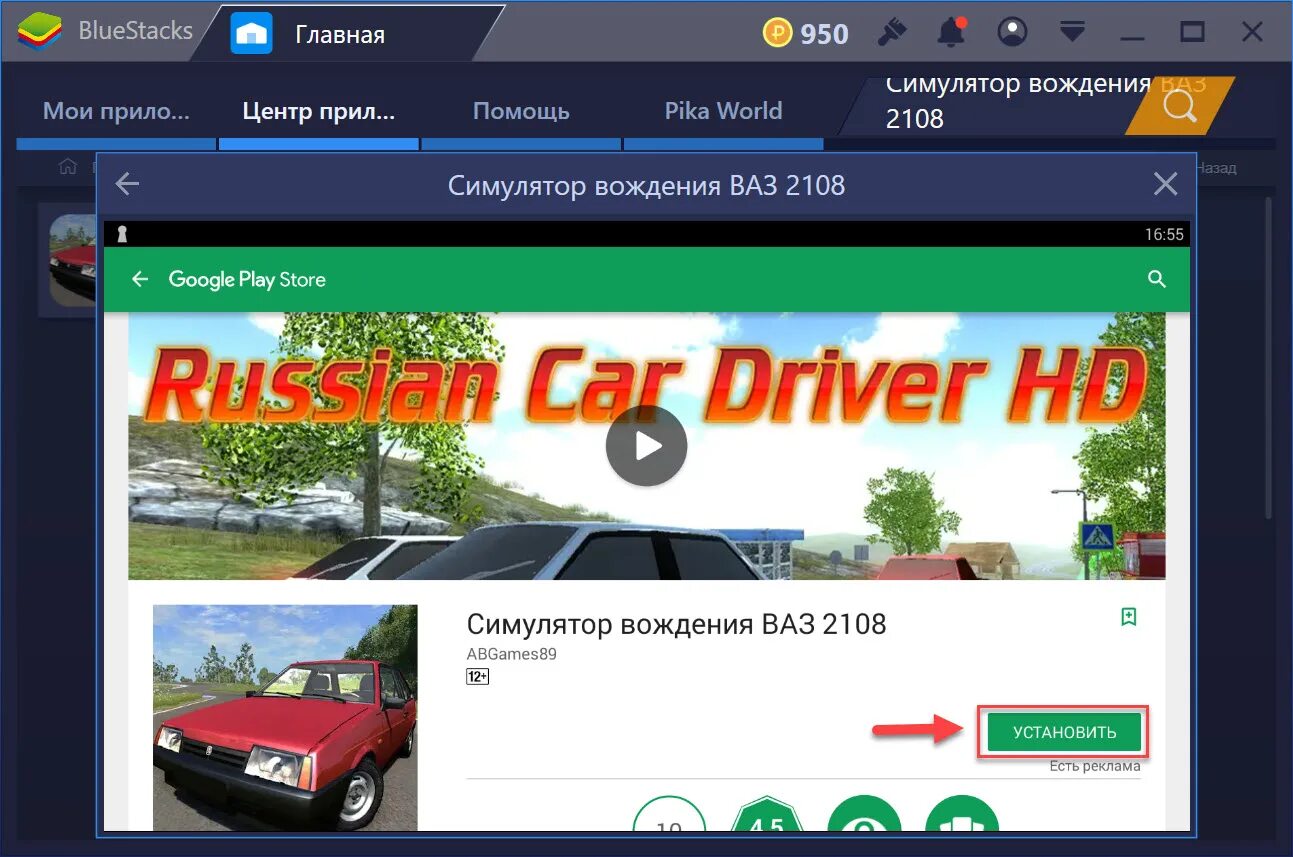Close the Симулятор вождения ВАЗ 2108 dialog
1293x857 pixels.
click(x=1165, y=184)
